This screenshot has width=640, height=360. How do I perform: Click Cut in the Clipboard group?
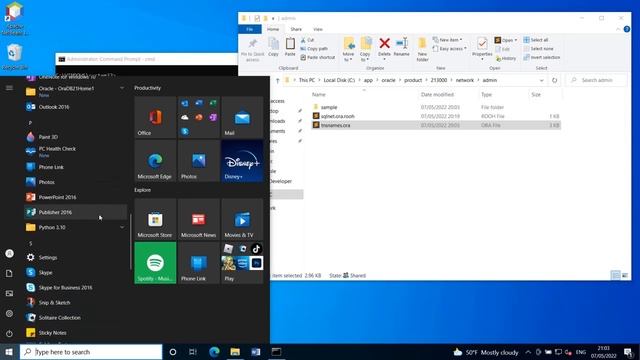[x=307, y=40]
